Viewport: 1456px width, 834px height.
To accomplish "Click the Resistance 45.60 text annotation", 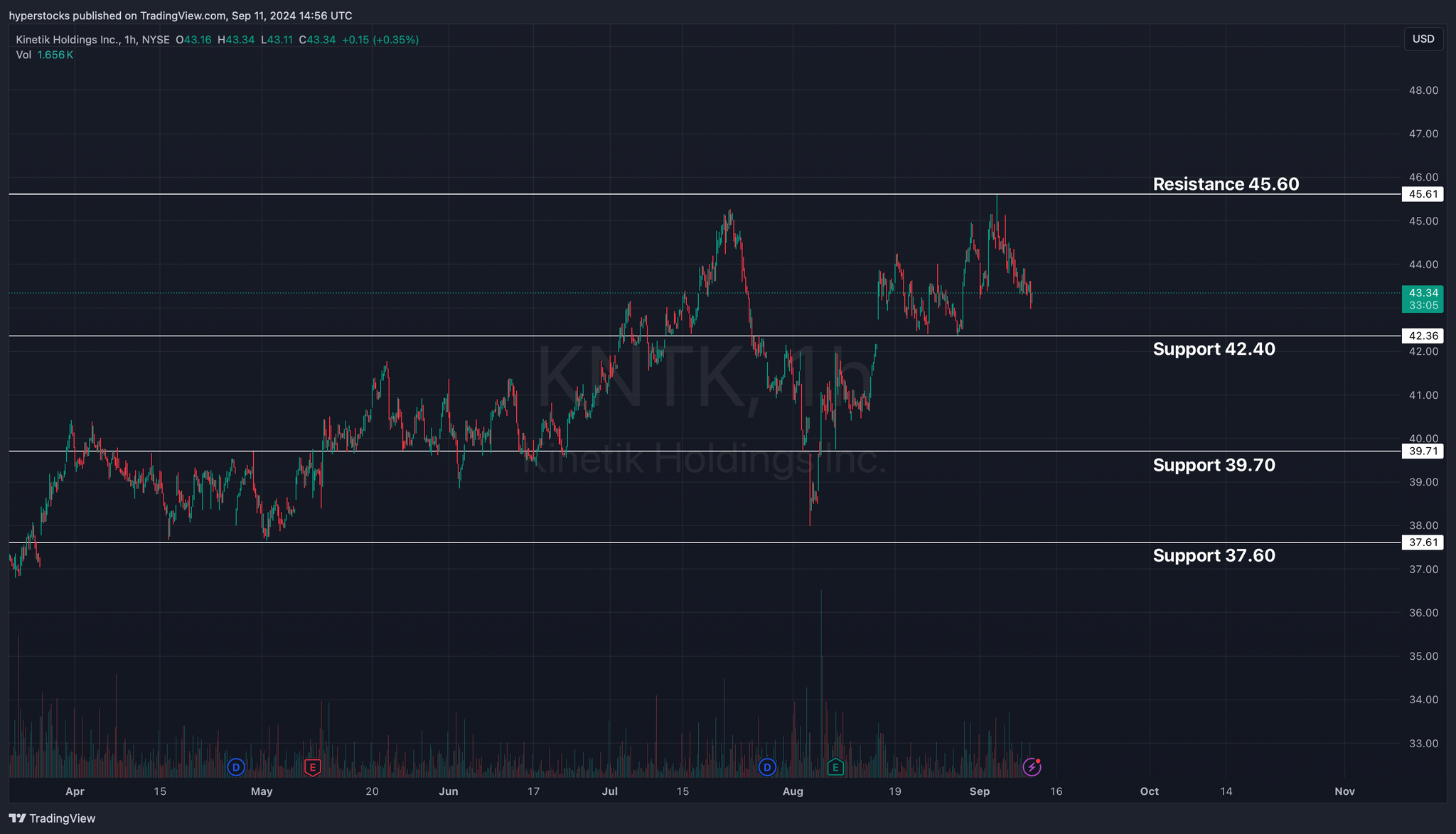I will point(1225,184).
